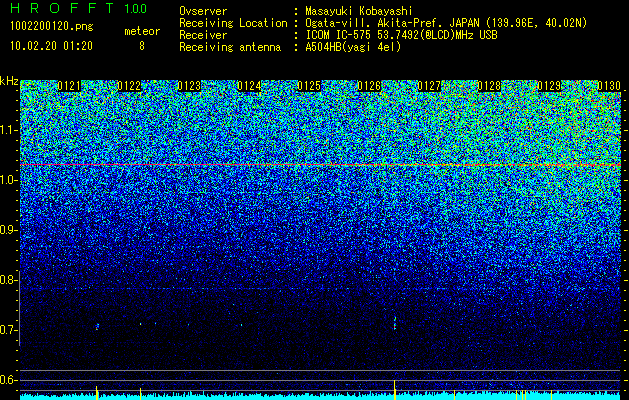Click the 0129 time marker

tap(549, 86)
